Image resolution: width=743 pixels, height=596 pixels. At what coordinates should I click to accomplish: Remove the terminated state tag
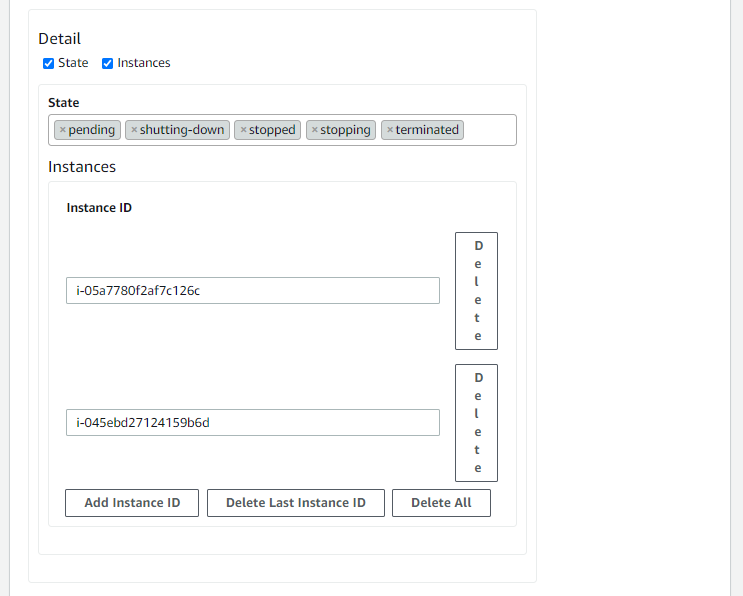[x=390, y=130]
